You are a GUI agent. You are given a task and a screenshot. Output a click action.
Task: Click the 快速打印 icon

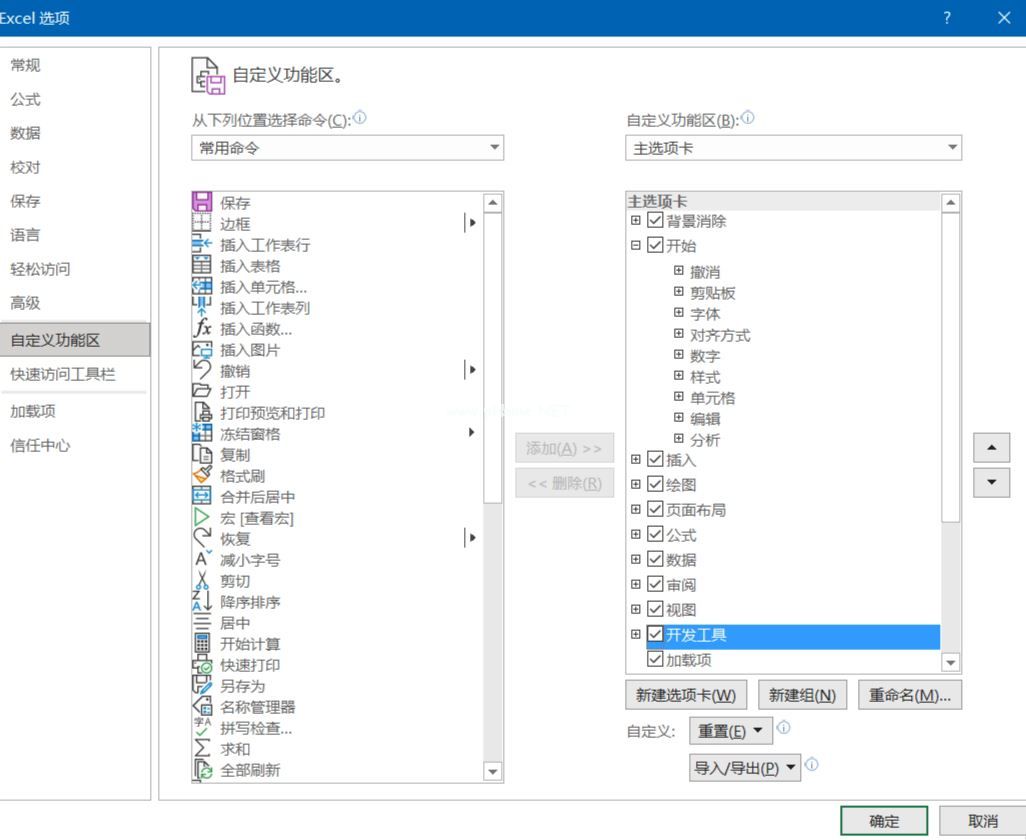click(x=202, y=664)
